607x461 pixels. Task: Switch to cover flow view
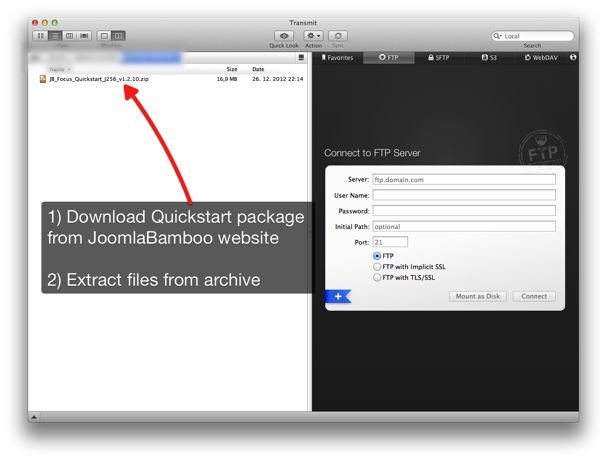pos(84,36)
